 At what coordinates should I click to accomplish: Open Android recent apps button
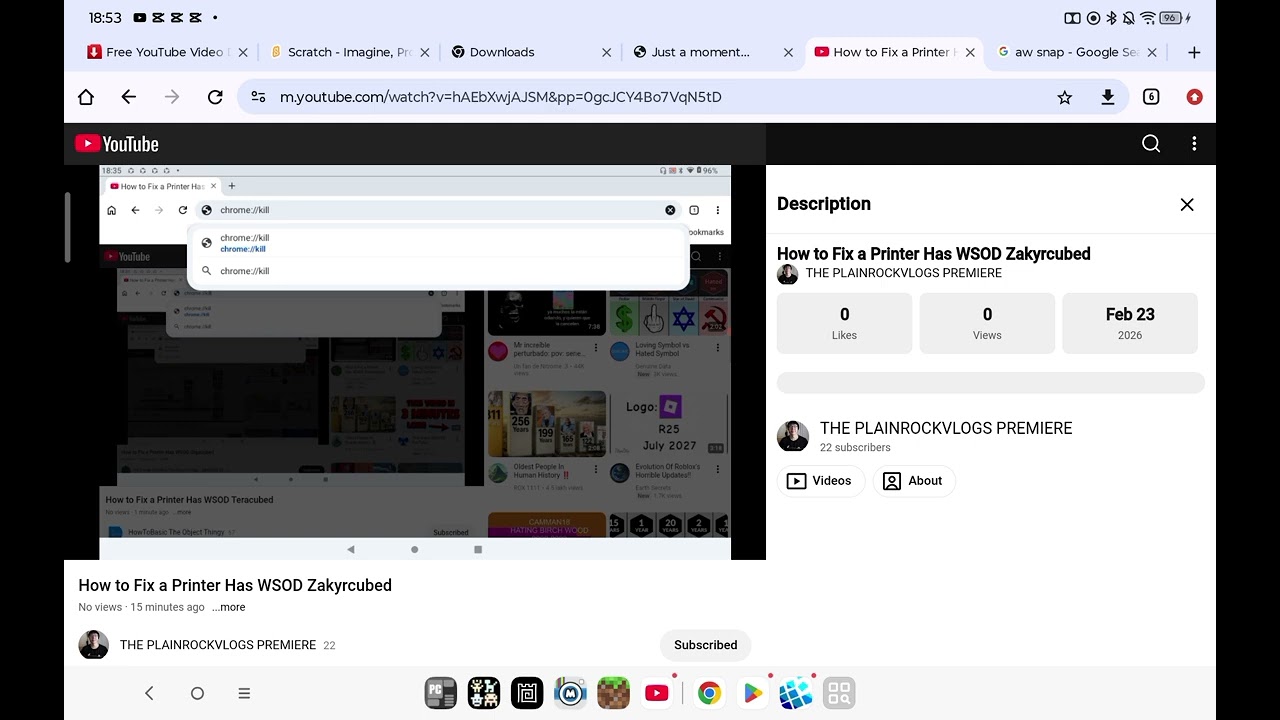coord(244,693)
